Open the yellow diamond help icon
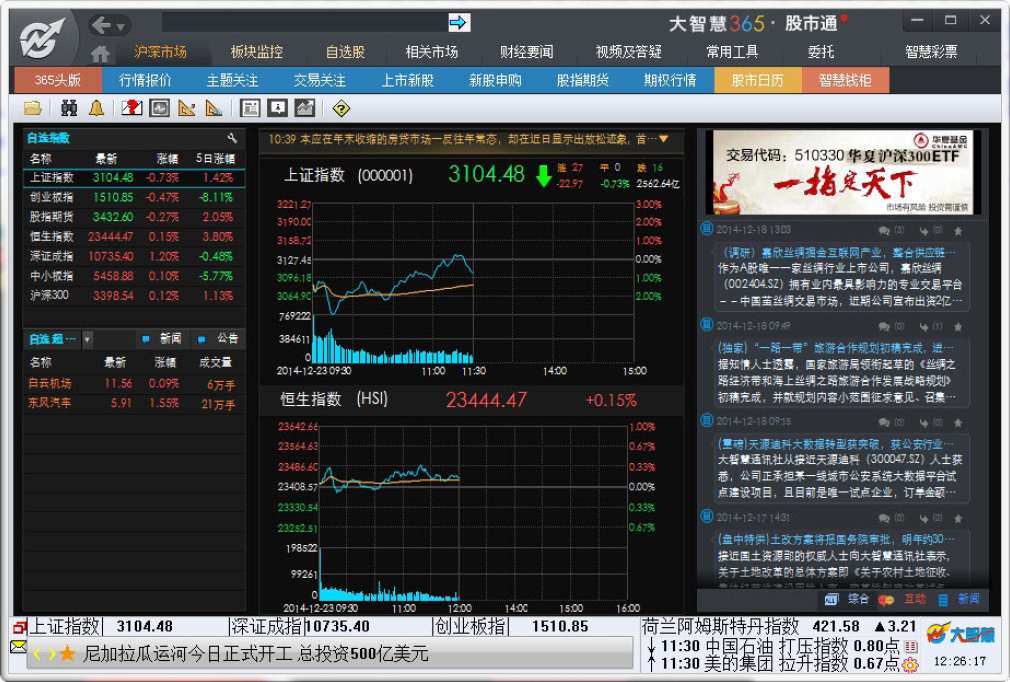 coord(341,109)
